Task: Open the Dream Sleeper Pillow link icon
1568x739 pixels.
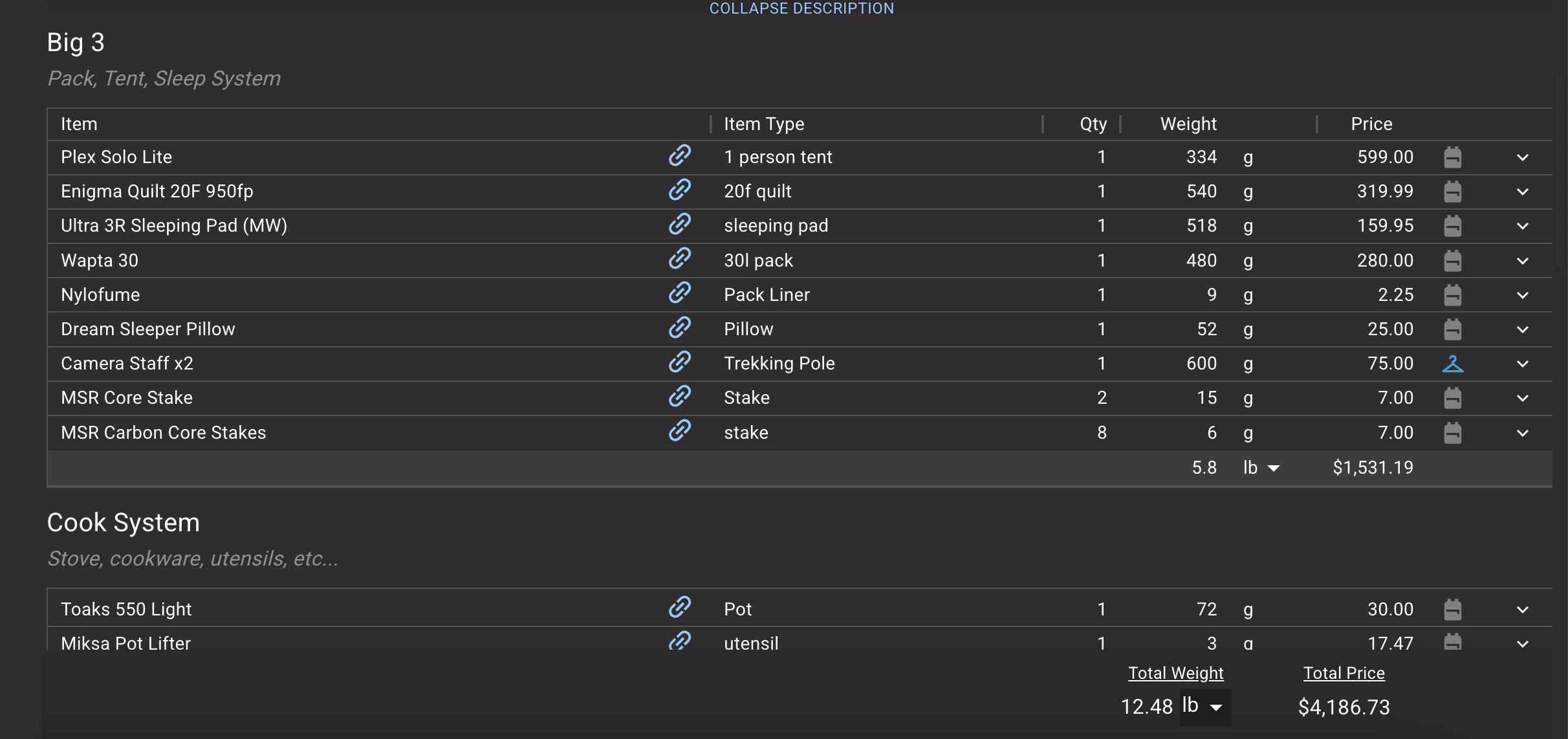Action: (x=679, y=327)
